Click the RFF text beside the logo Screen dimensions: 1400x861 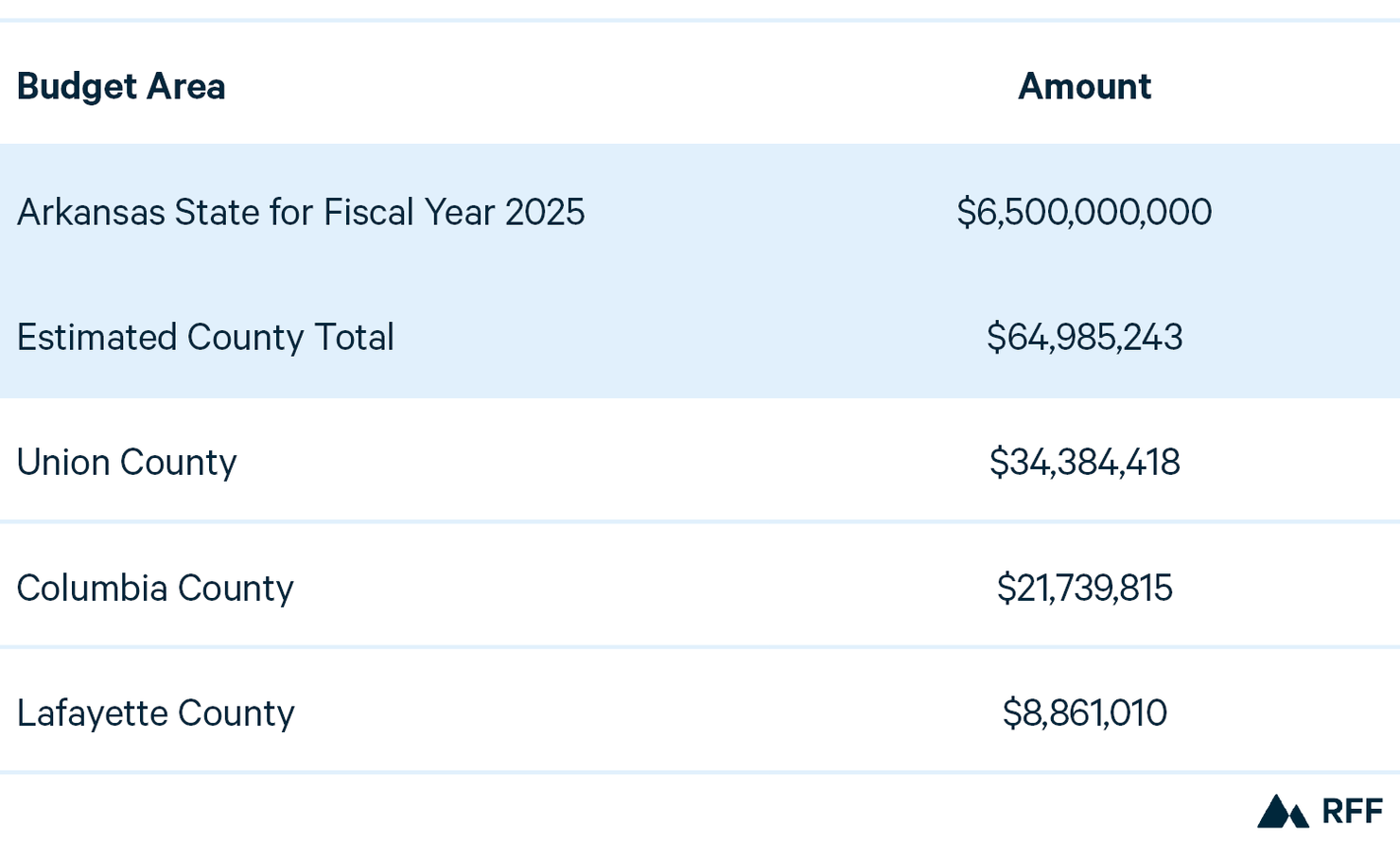[1352, 812]
